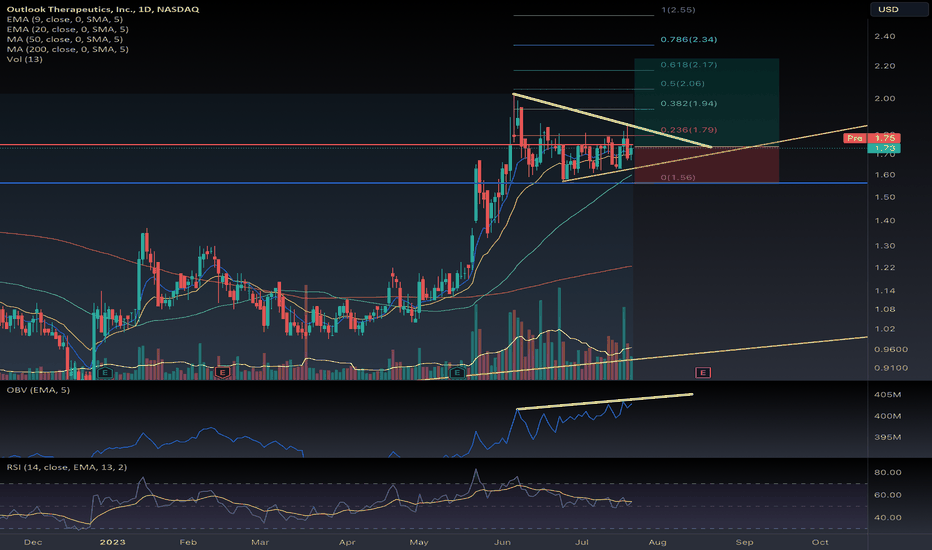Click 400M on the OBV scale
Image resolution: width=932 pixels, height=550 pixels.
coord(887,416)
